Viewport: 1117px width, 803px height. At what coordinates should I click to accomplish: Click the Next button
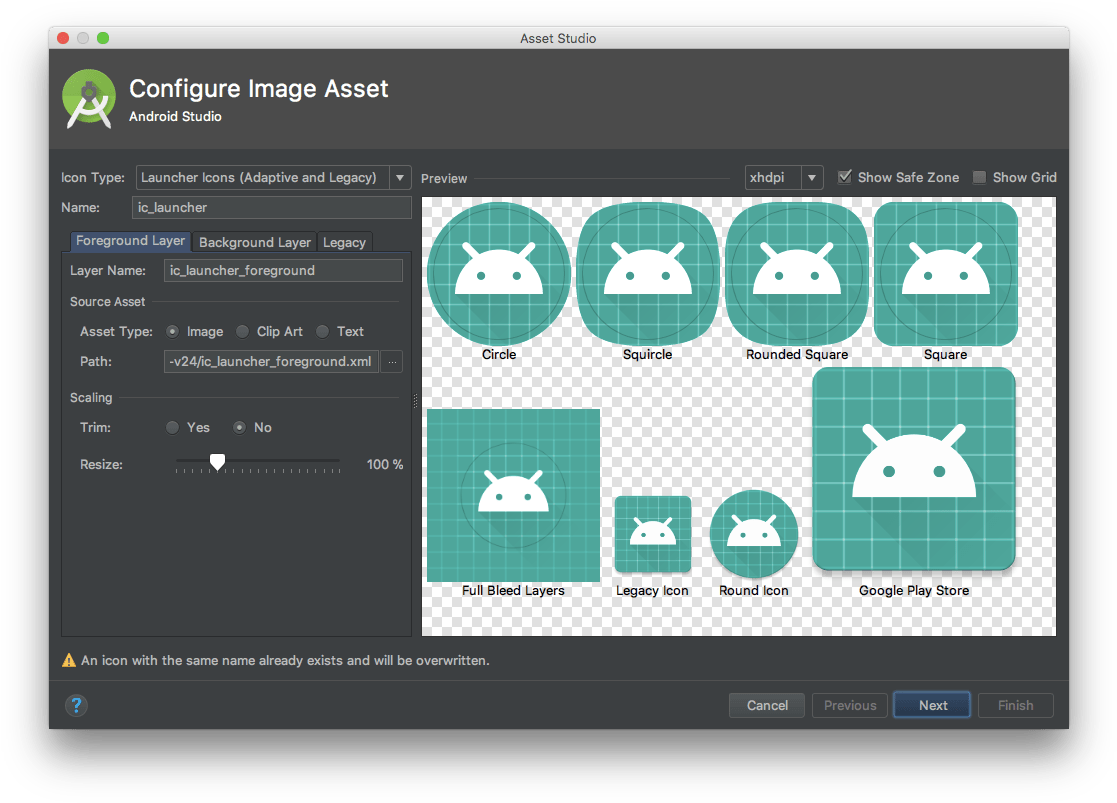pos(932,705)
